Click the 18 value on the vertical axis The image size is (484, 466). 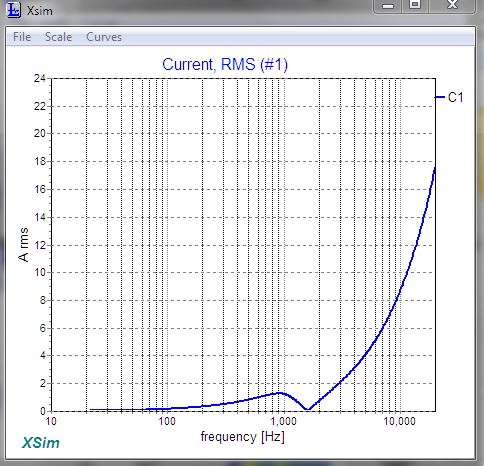[40, 161]
